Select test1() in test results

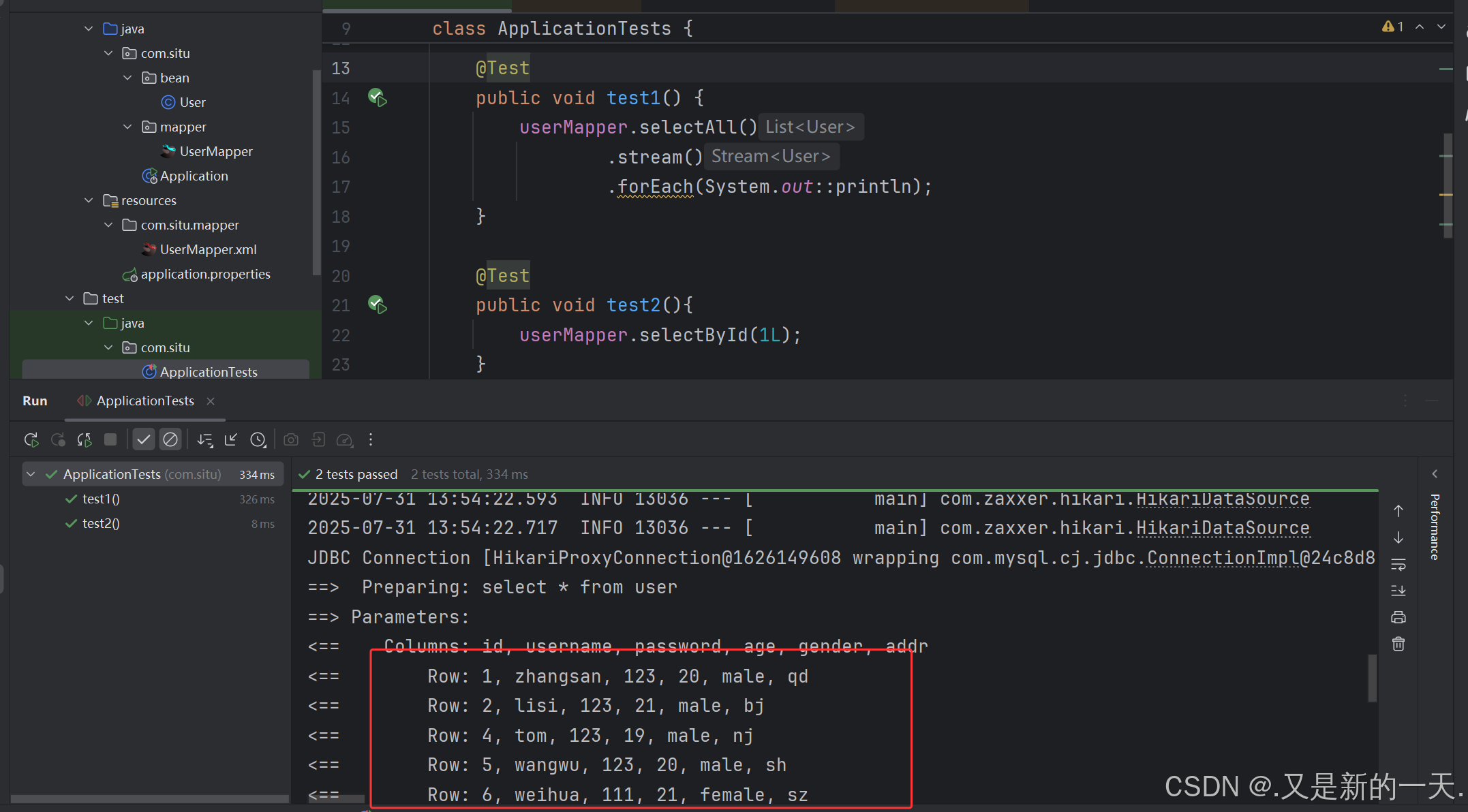101,499
